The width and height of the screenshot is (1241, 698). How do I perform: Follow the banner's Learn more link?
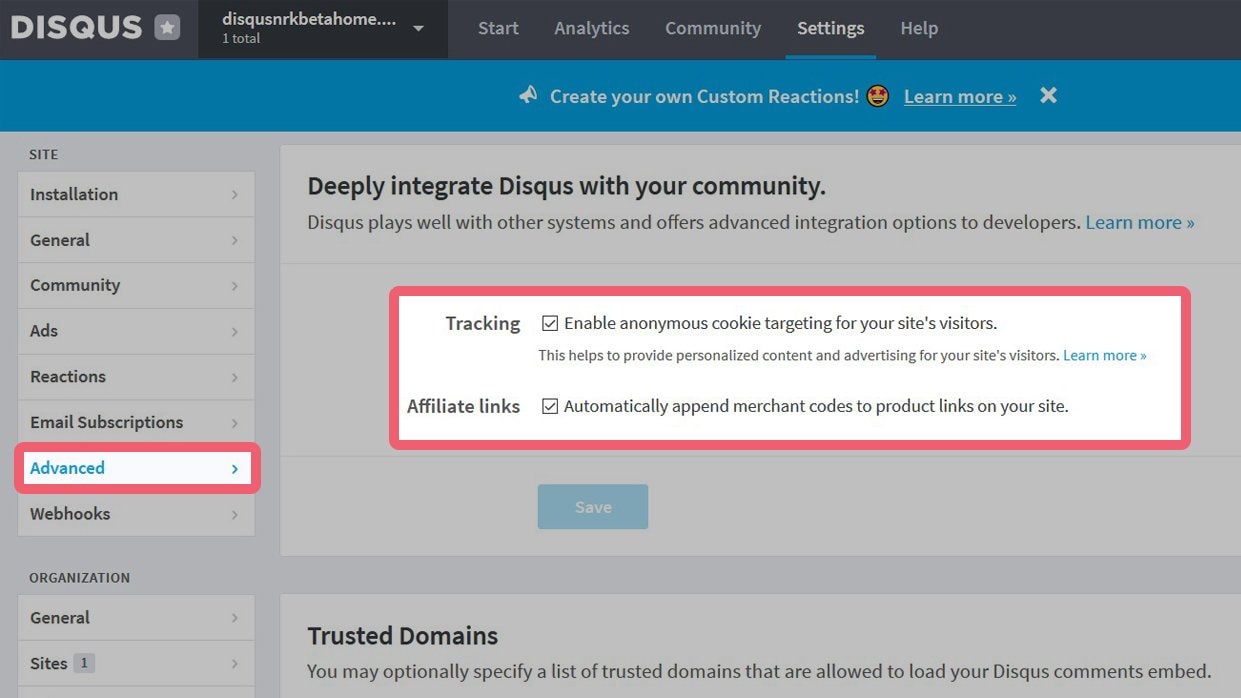(959, 96)
